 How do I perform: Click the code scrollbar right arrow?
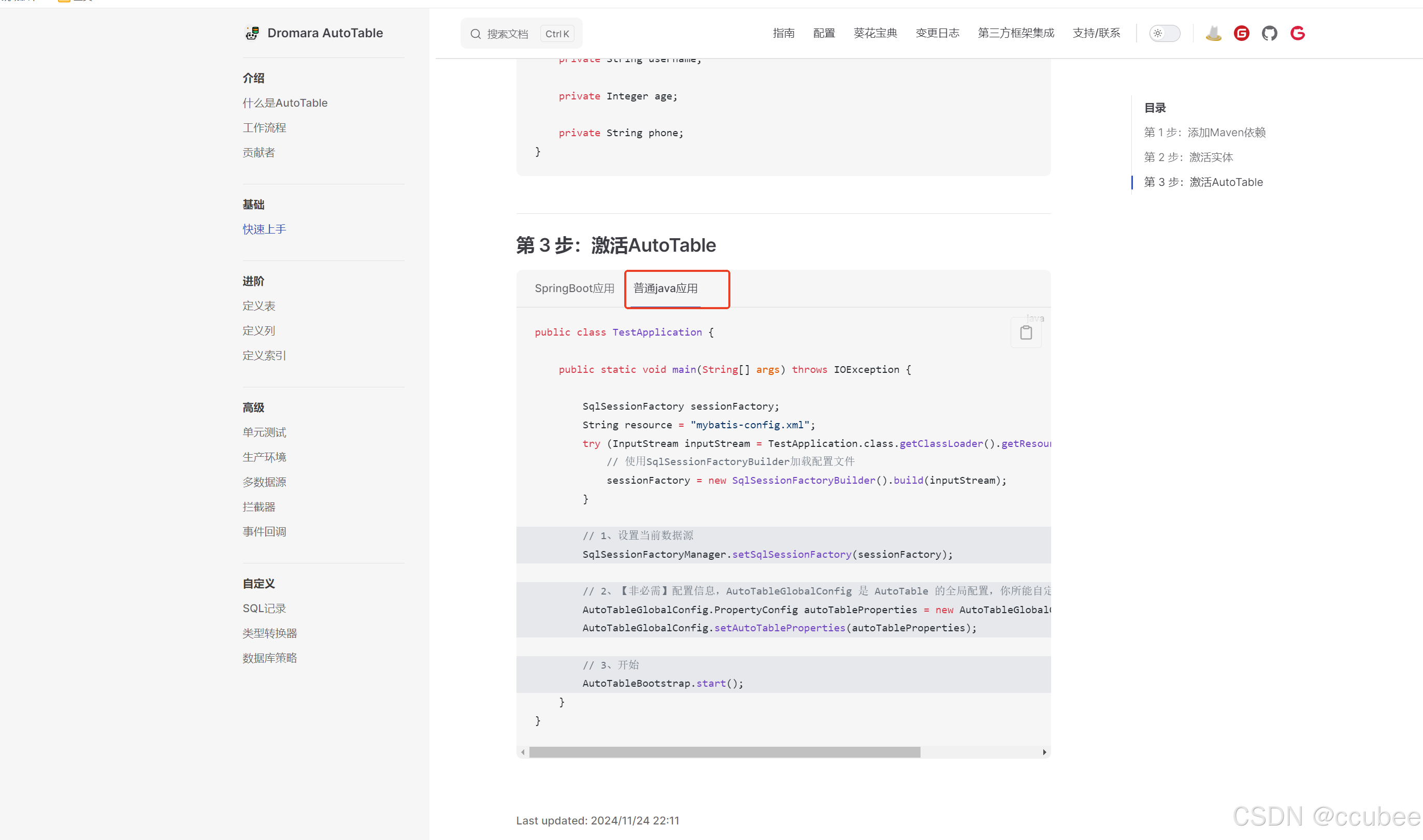click(1044, 752)
